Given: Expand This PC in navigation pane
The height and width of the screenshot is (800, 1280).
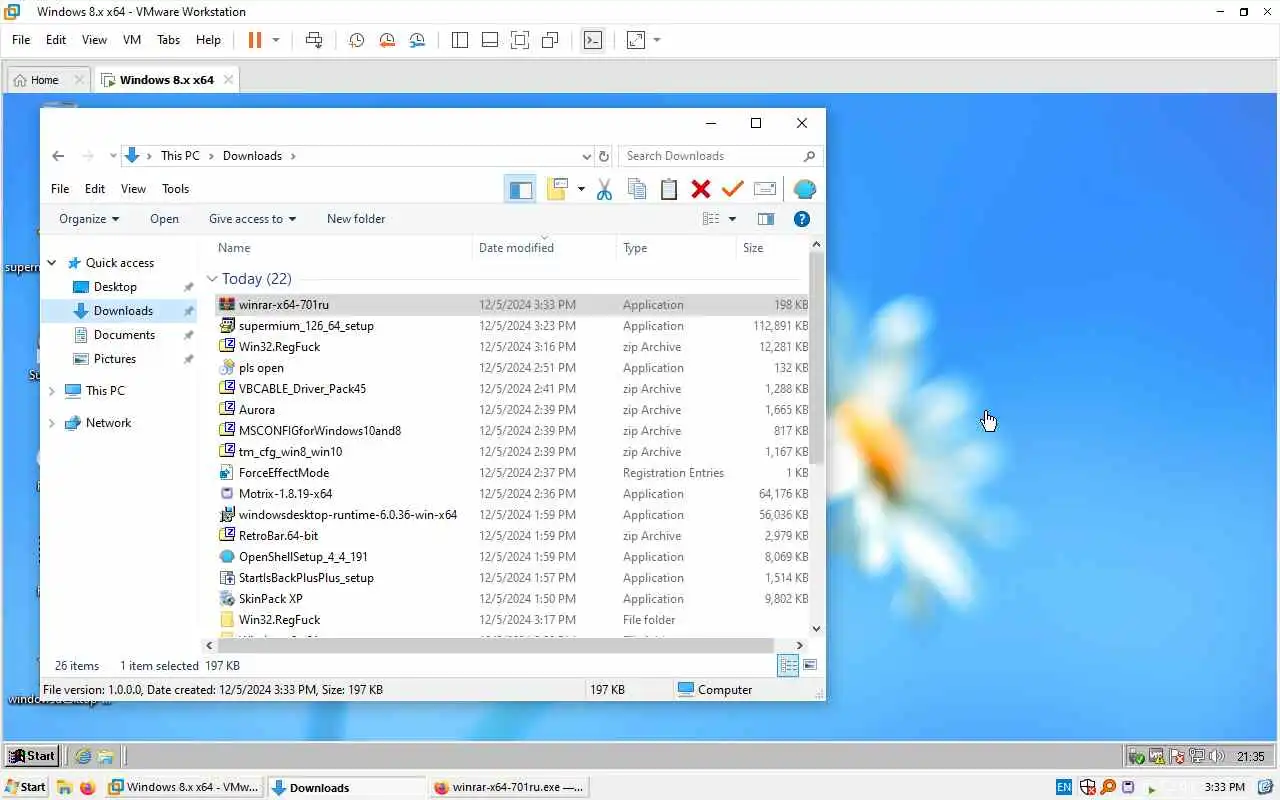Looking at the screenshot, I should (x=52, y=391).
